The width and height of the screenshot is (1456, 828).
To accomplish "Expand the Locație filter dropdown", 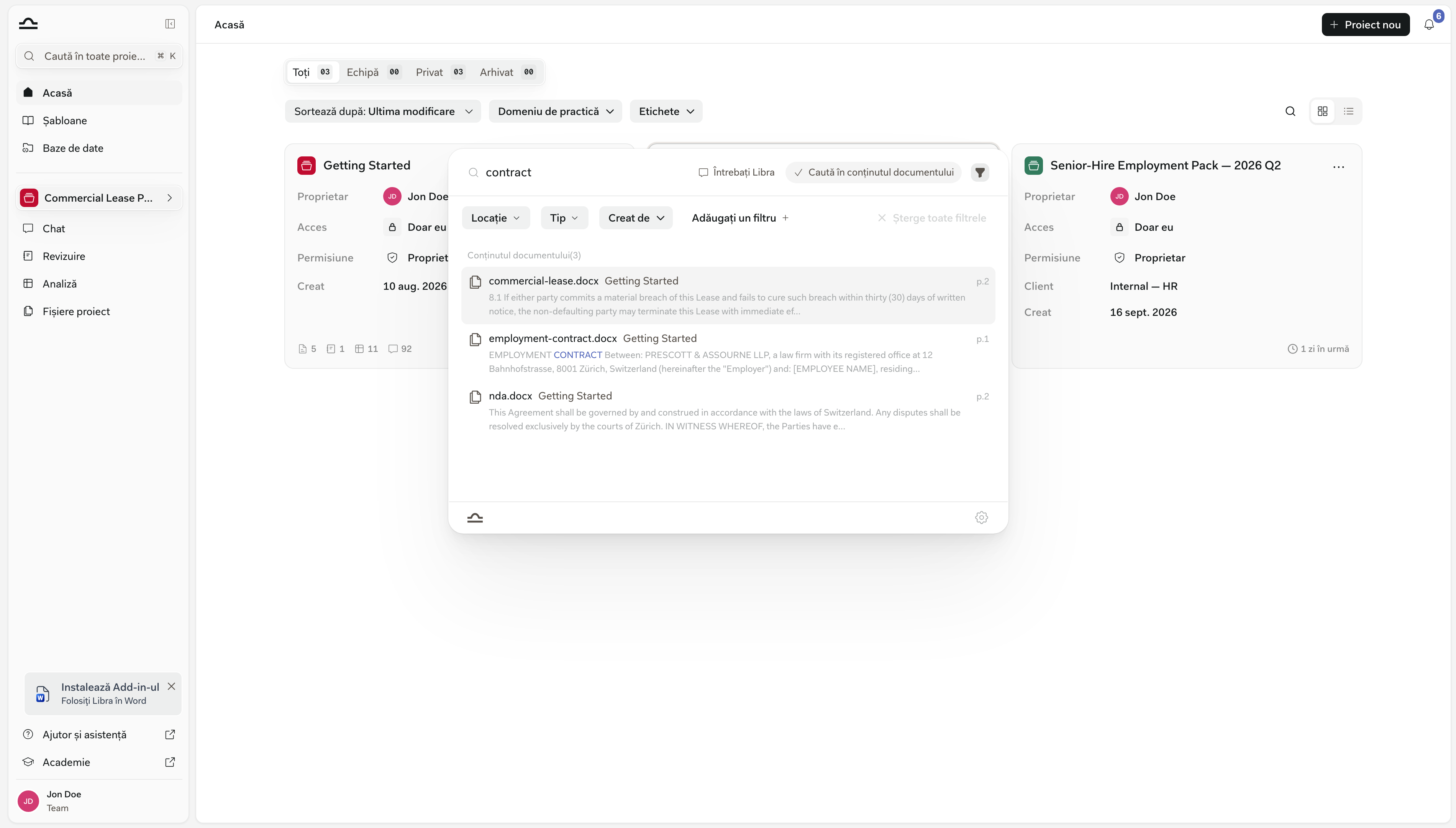I will tap(495, 218).
